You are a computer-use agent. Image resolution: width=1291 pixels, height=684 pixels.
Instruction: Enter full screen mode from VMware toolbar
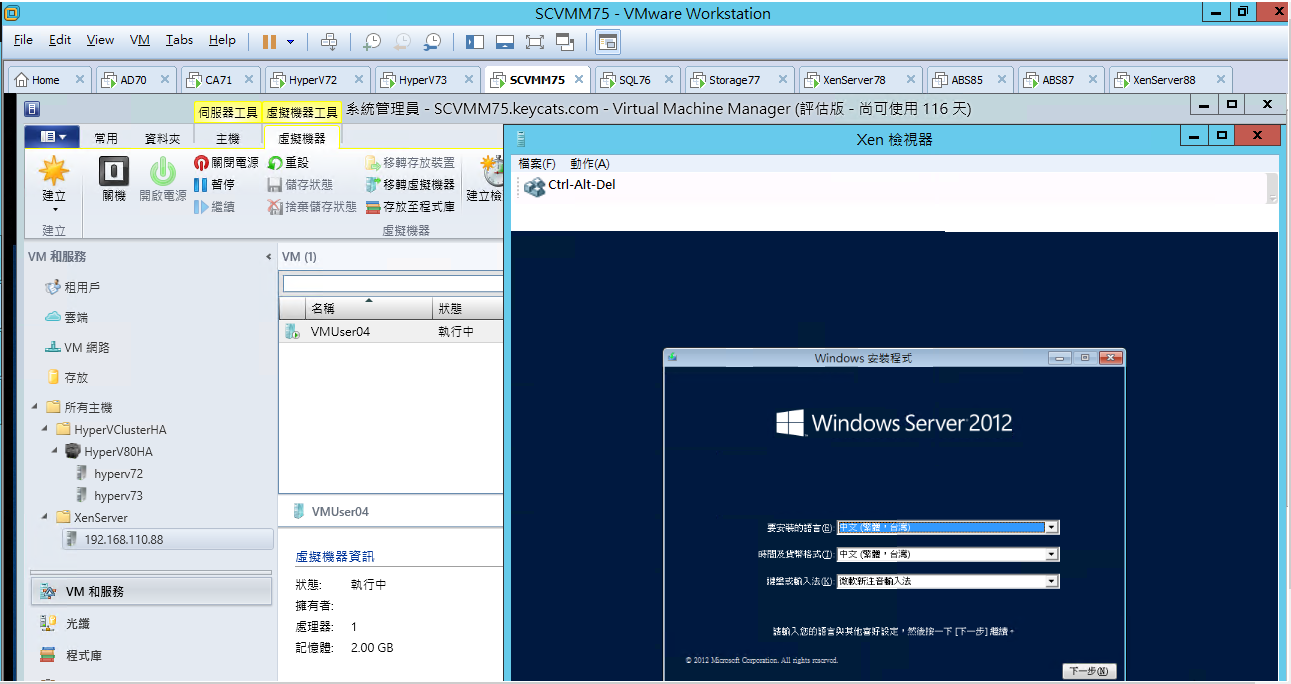point(535,41)
